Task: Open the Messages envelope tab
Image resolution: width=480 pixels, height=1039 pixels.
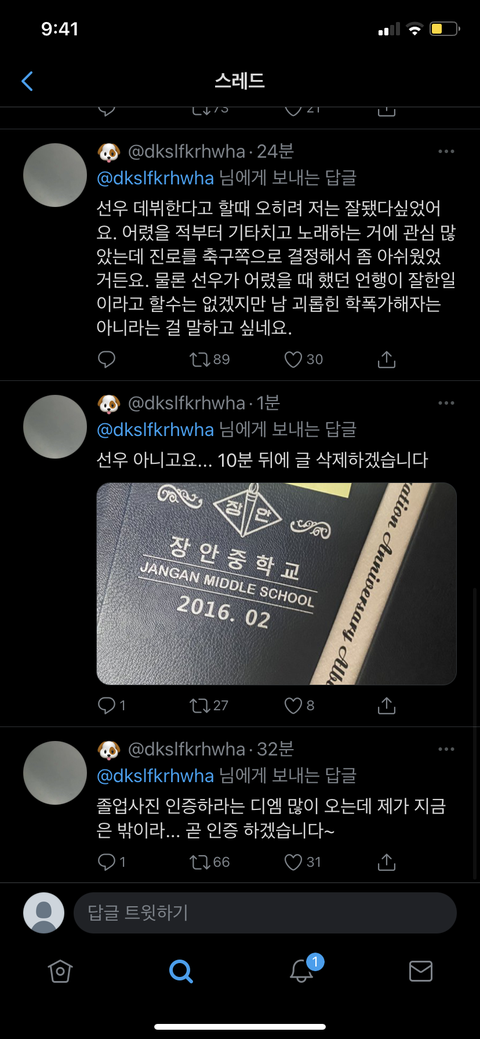Action: point(420,971)
